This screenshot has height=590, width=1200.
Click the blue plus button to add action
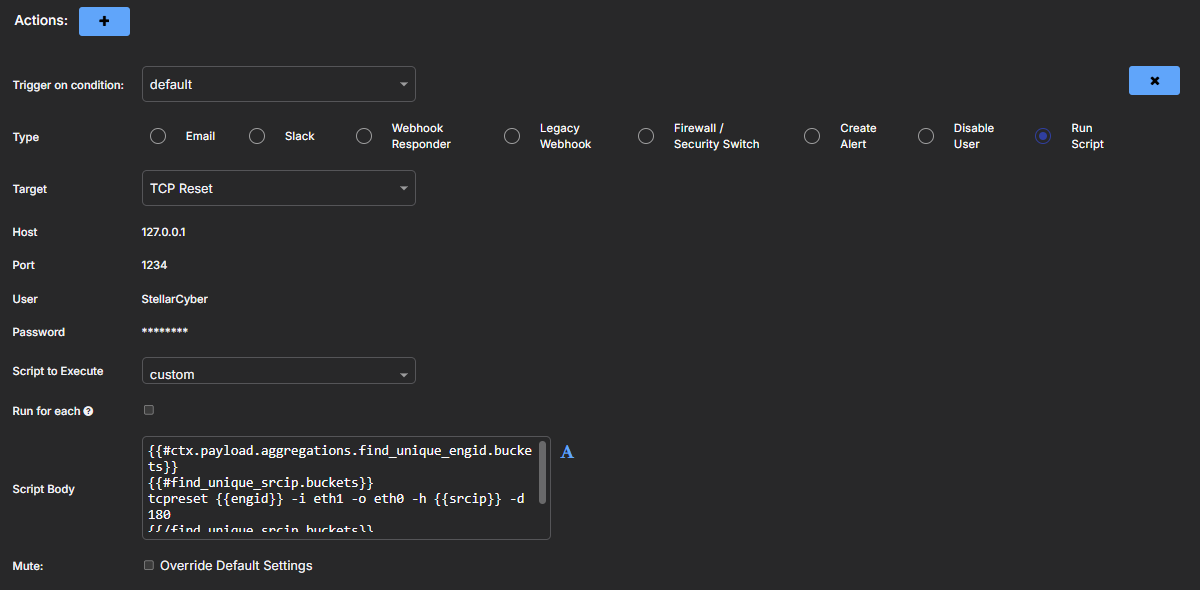coord(104,20)
